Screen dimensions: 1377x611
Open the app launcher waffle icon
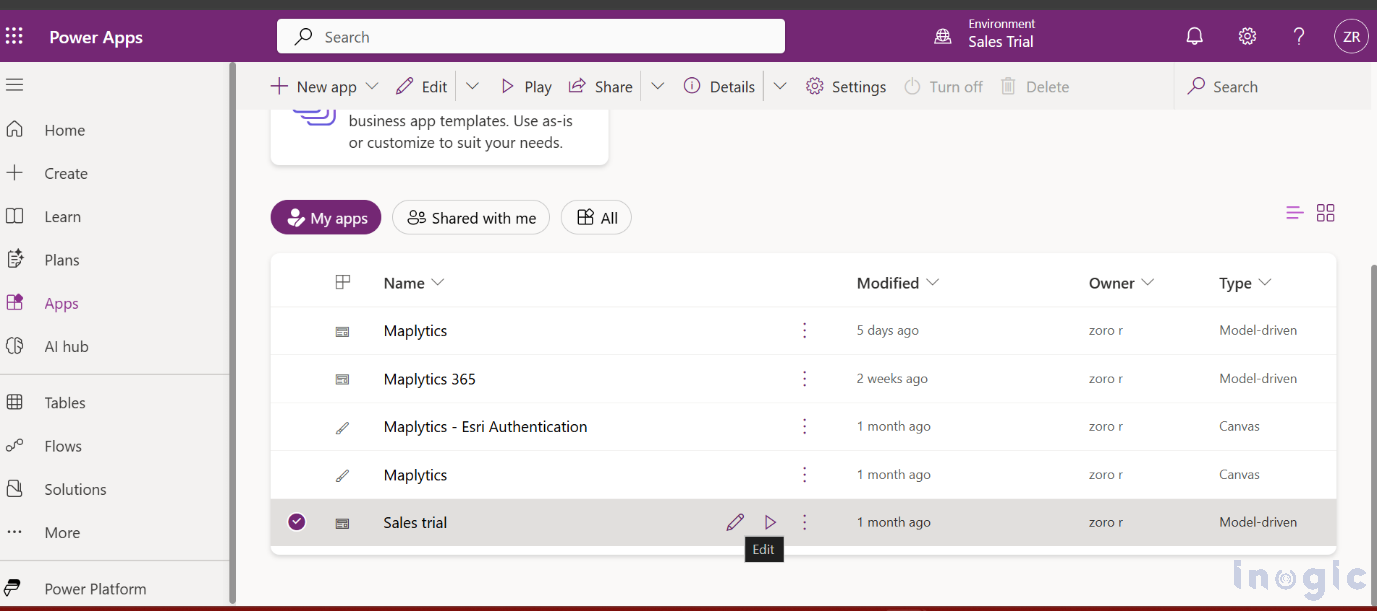pyautogui.click(x=14, y=36)
